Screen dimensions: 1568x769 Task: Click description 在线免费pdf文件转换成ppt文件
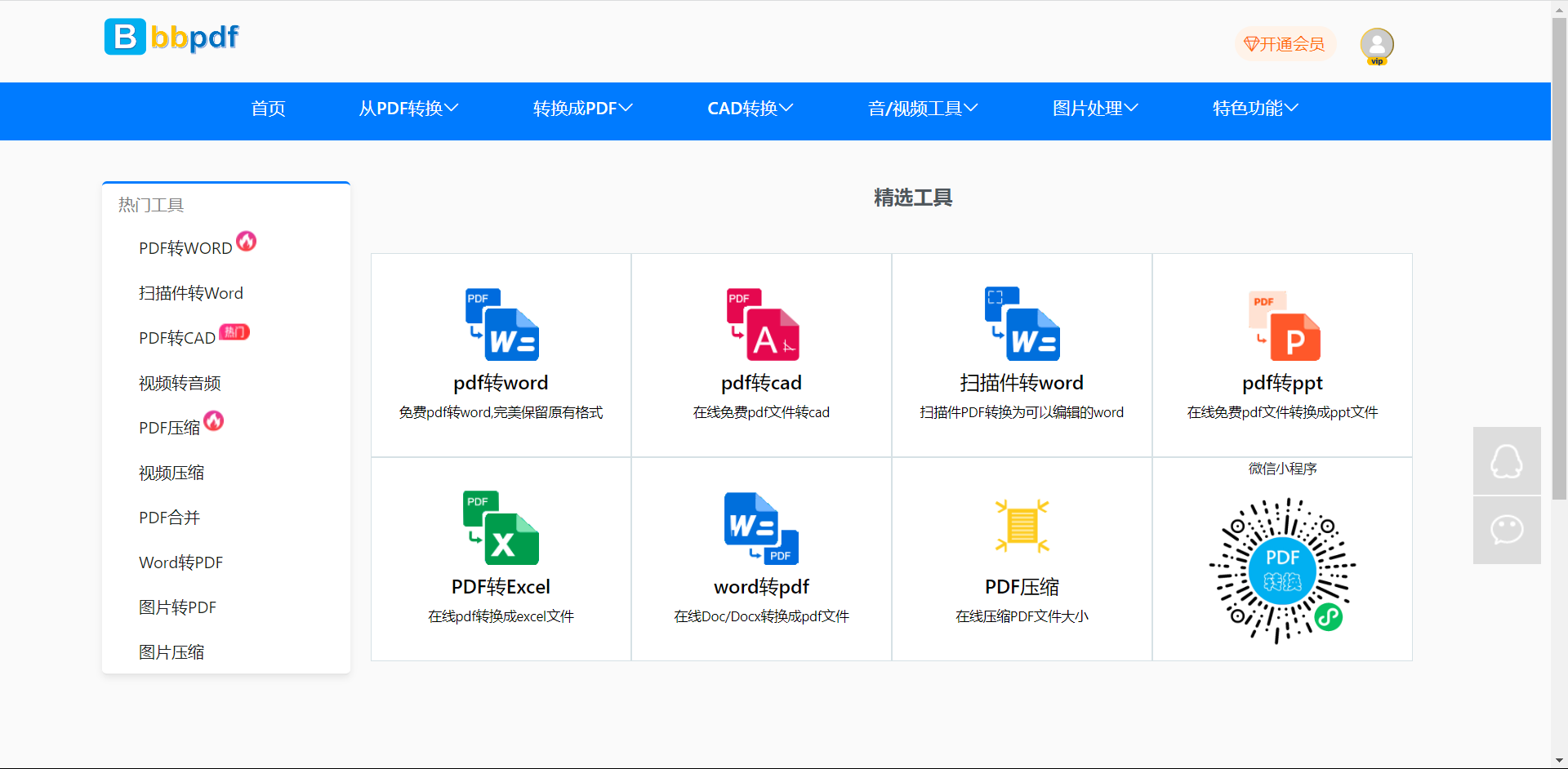click(x=1282, y=412)
